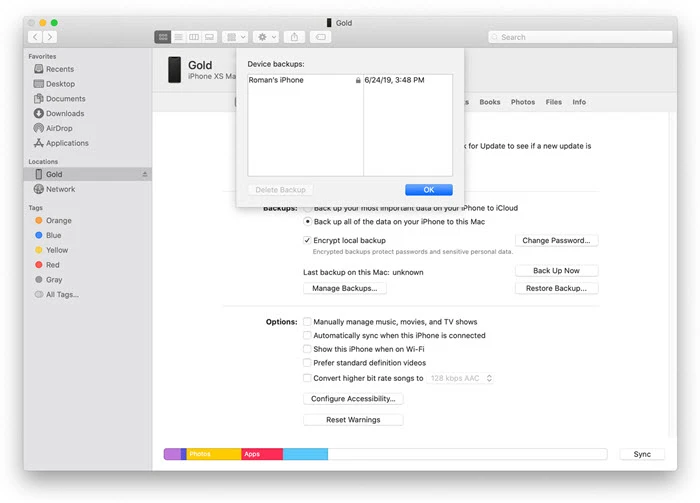Enable Convert higher bit rate songs
Screen dimensions: 700x503
(x=307, y=378)
